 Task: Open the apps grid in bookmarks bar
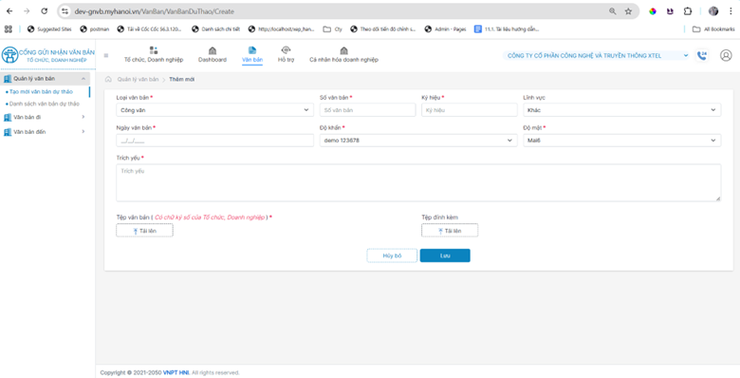8,29
